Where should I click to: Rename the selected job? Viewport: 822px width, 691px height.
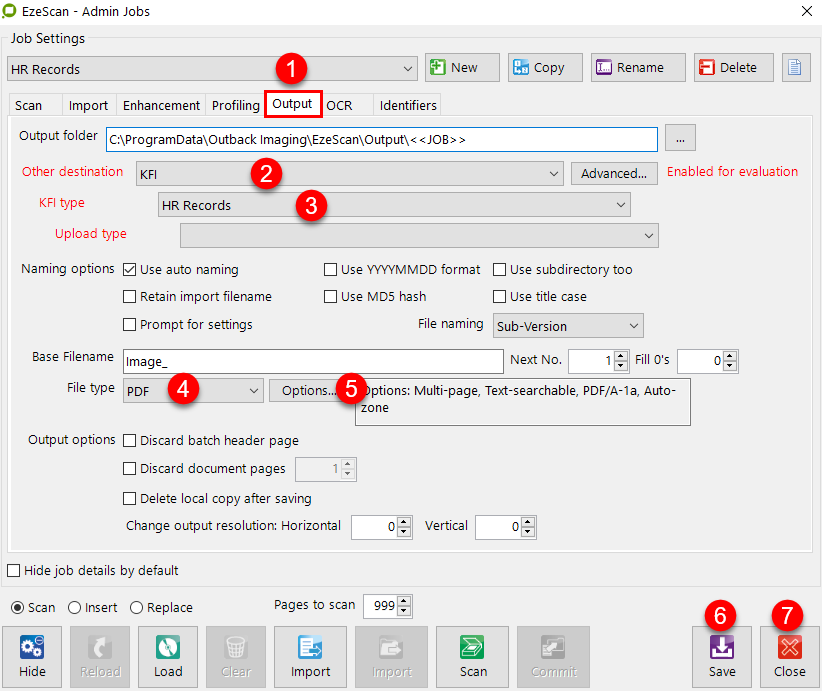click(x=637, y=68)
